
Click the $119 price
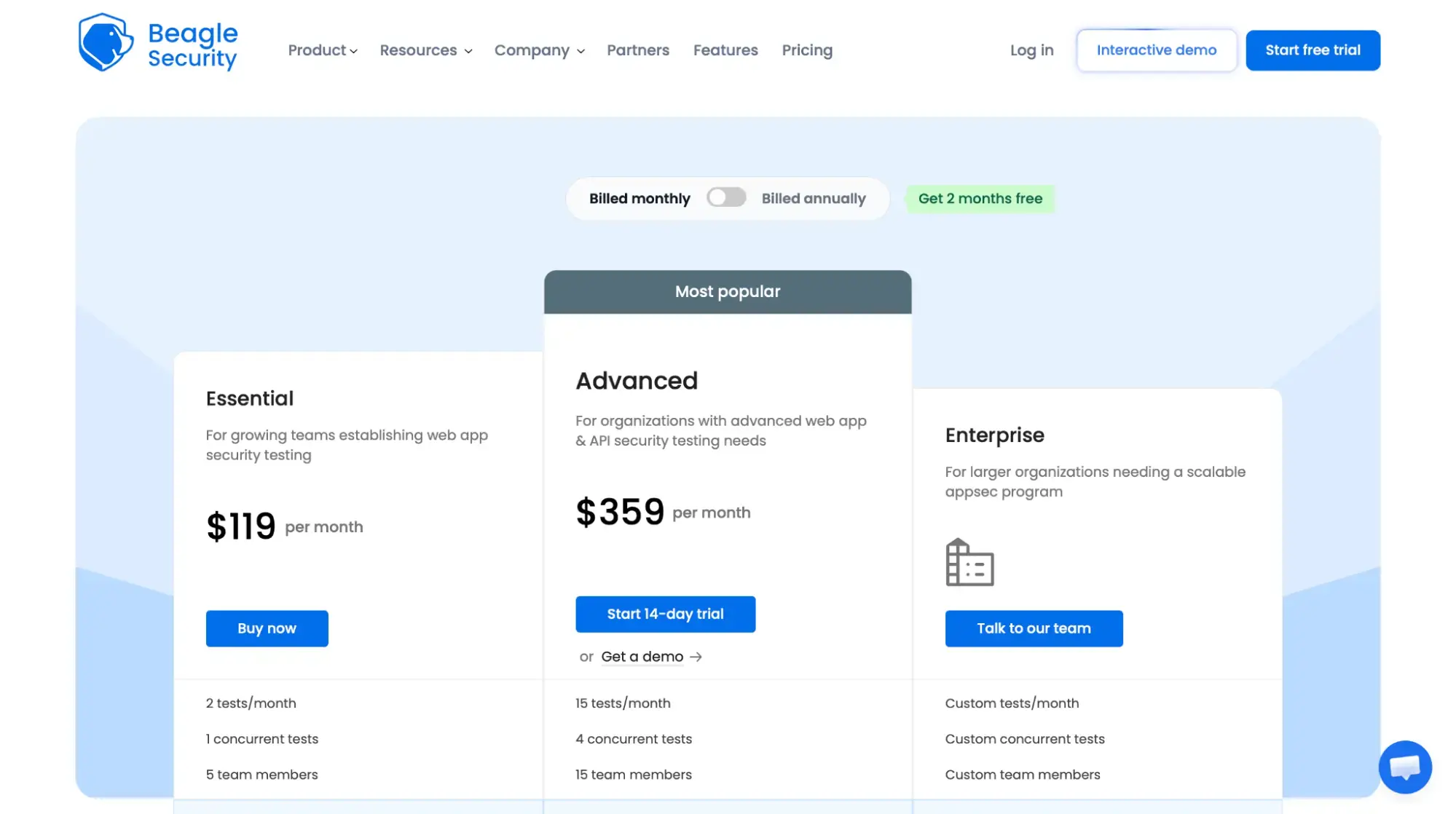(240, 526)
